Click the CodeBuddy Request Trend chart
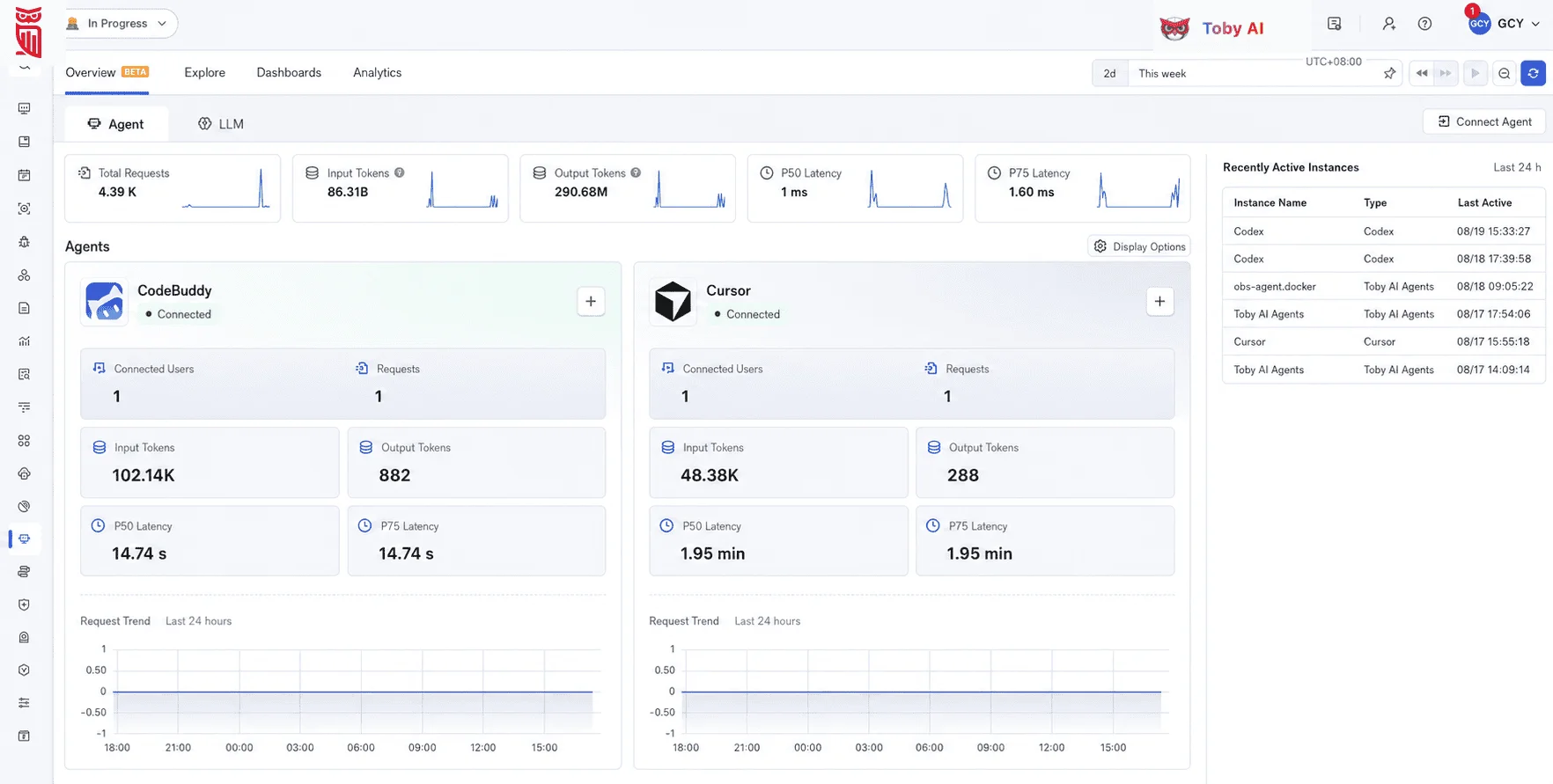Viewport: 1553px width, 784px height. click(x=343, y=699)
